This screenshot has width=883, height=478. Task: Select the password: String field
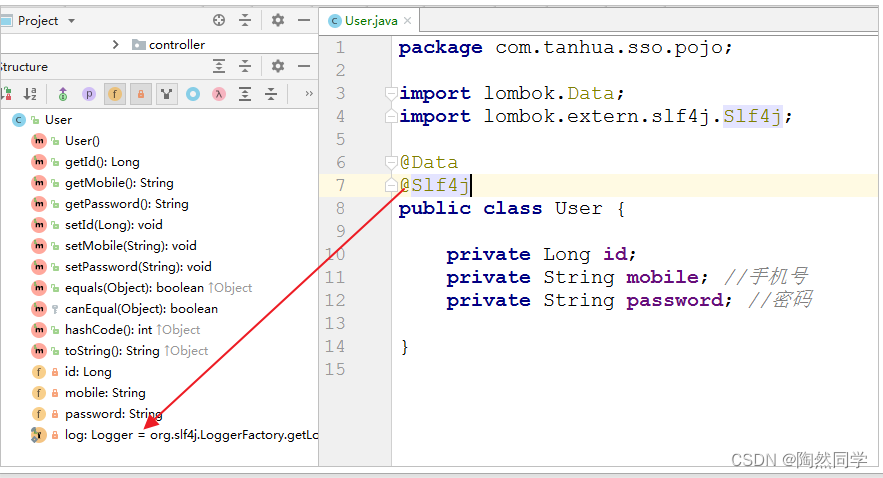113,414
